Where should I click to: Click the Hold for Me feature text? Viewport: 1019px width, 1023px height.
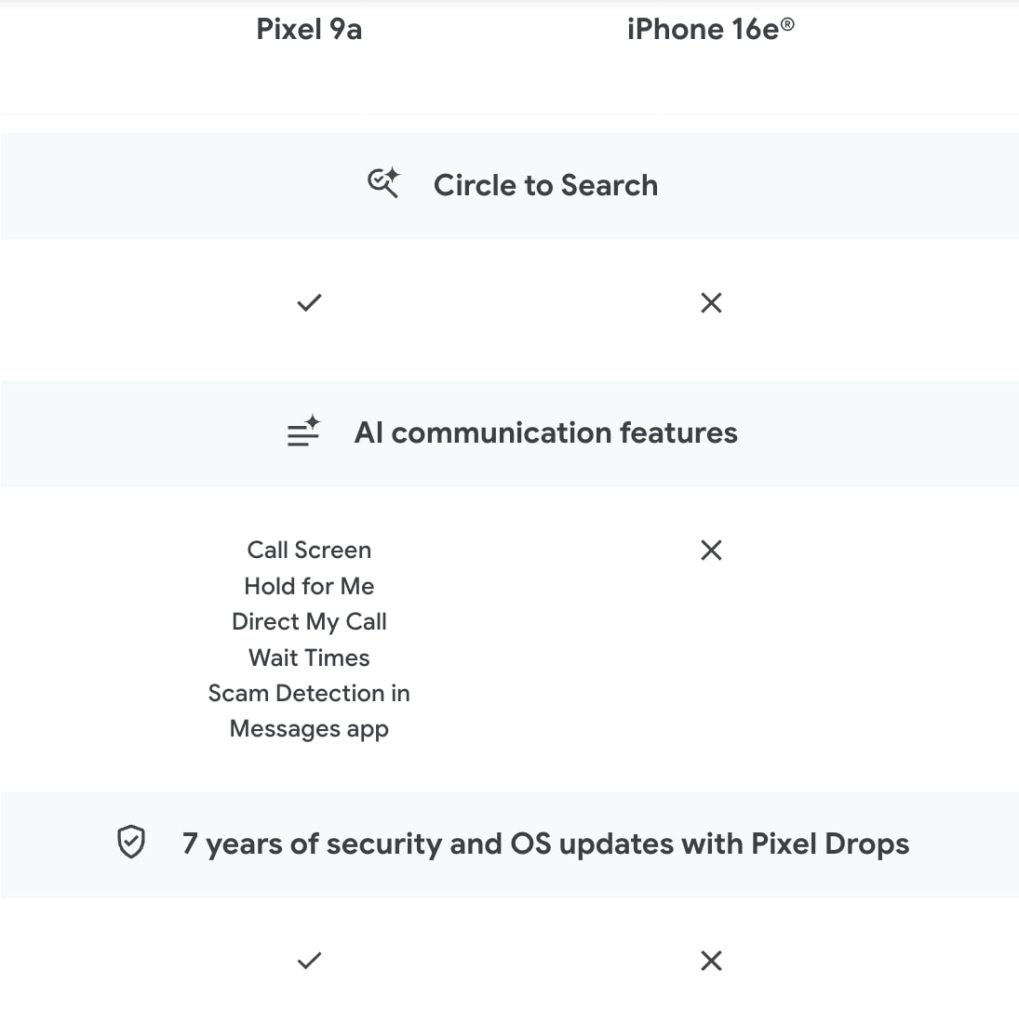pyautogui.click(x=309, y=585)
